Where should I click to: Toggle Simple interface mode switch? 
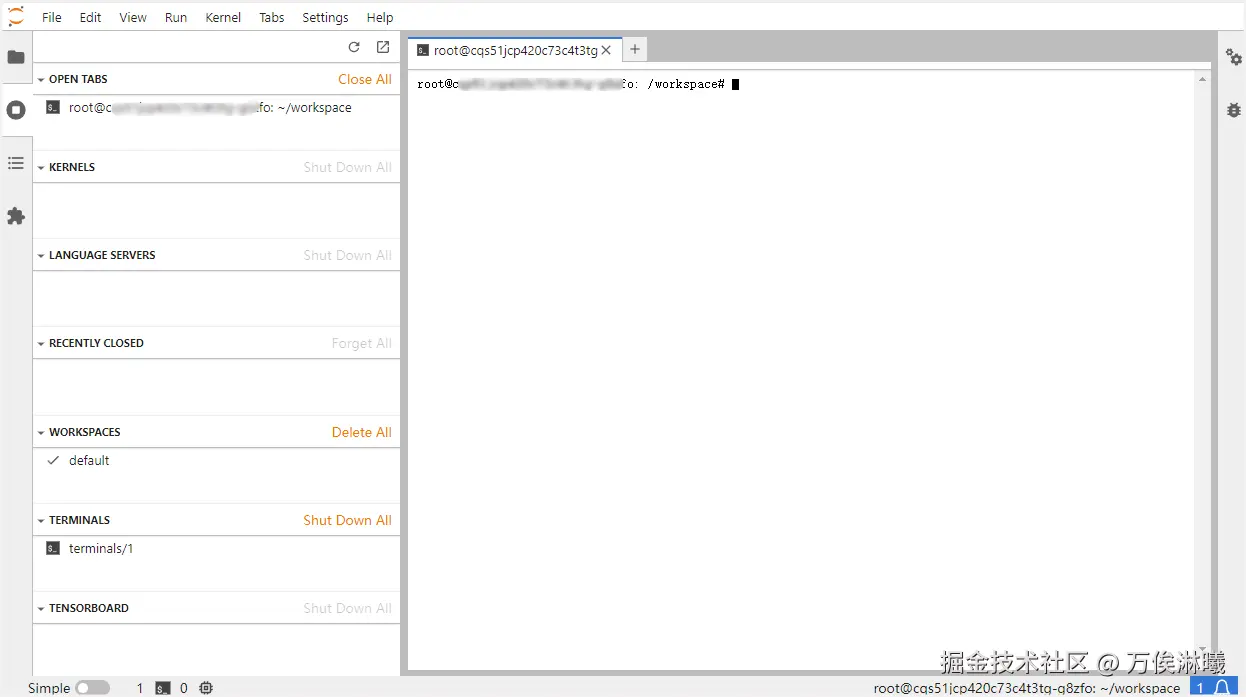click(x=92, y=688)
